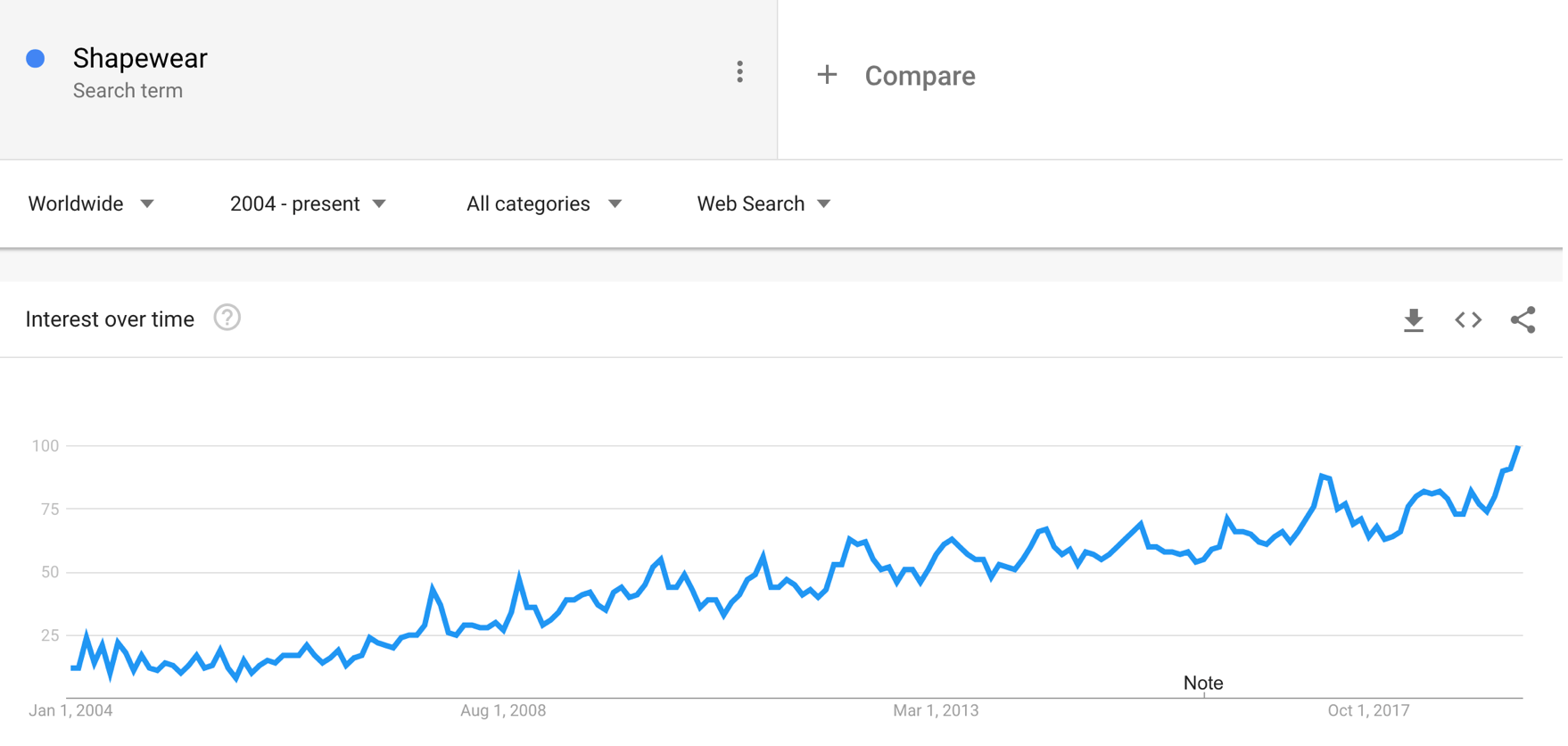Click the blue Shapewear color dot
The height and width of the screenshot is (746, 1568).
(x=36, y=59)
